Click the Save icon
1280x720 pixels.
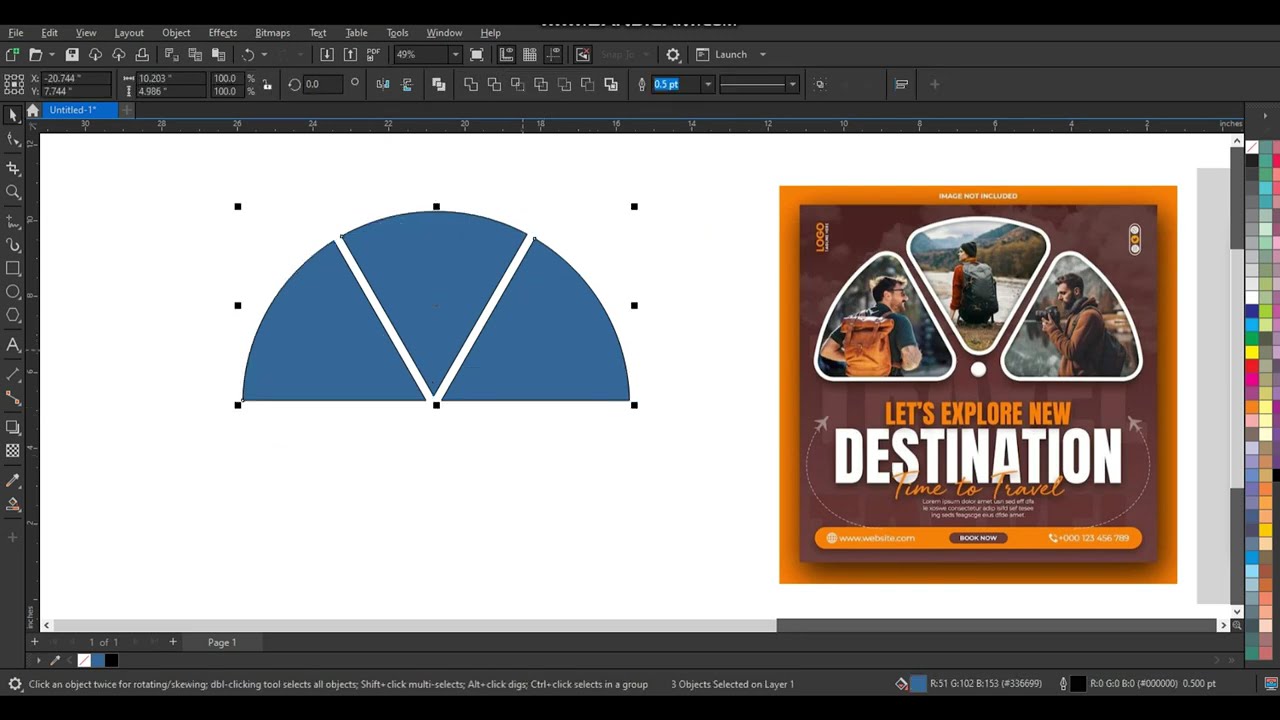pos(72,54)
